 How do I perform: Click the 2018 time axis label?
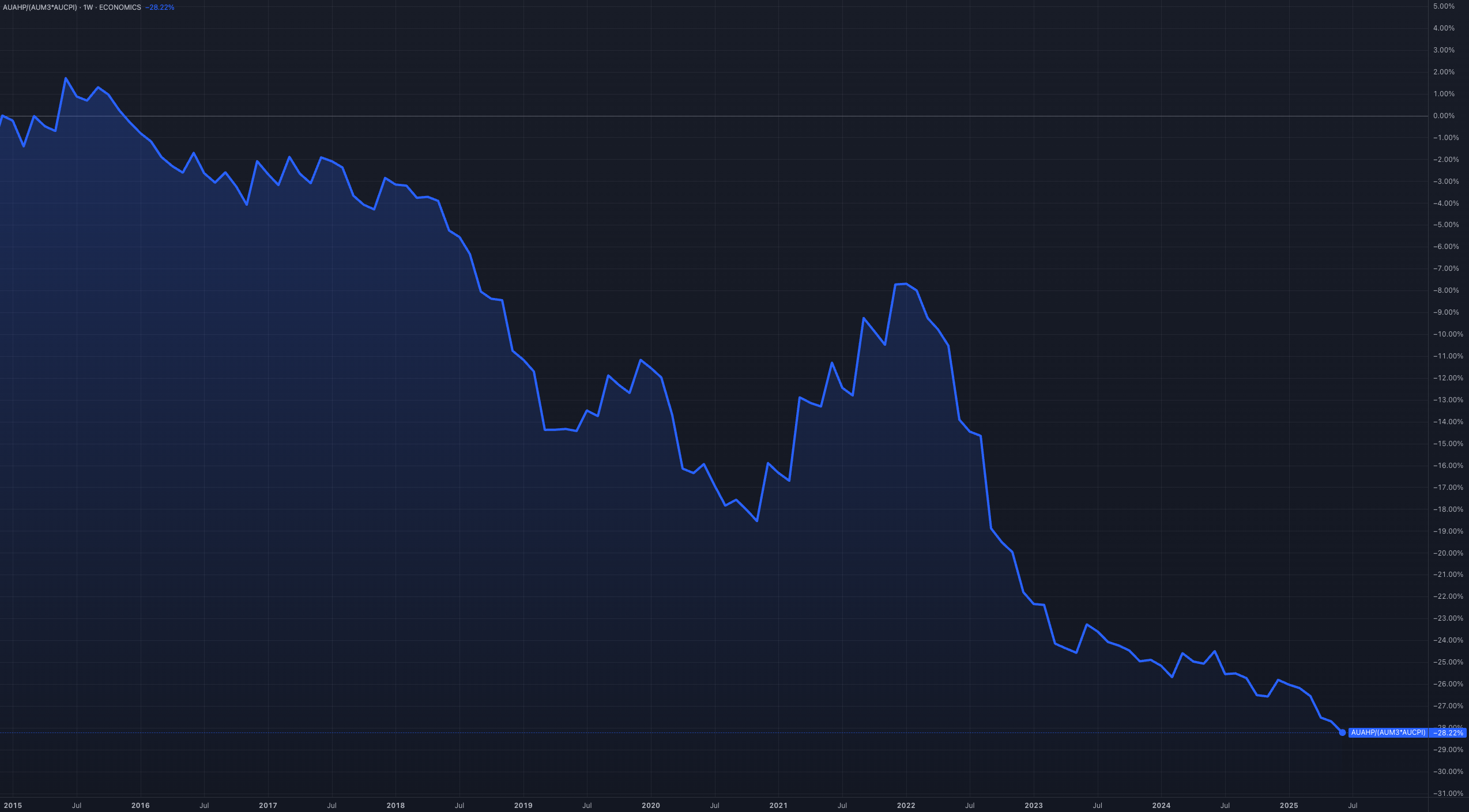(x=395, y=806)
